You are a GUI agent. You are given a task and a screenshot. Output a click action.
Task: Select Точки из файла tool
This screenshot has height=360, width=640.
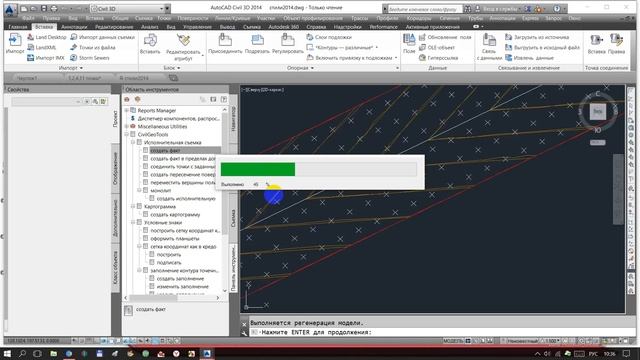[93, 48]
